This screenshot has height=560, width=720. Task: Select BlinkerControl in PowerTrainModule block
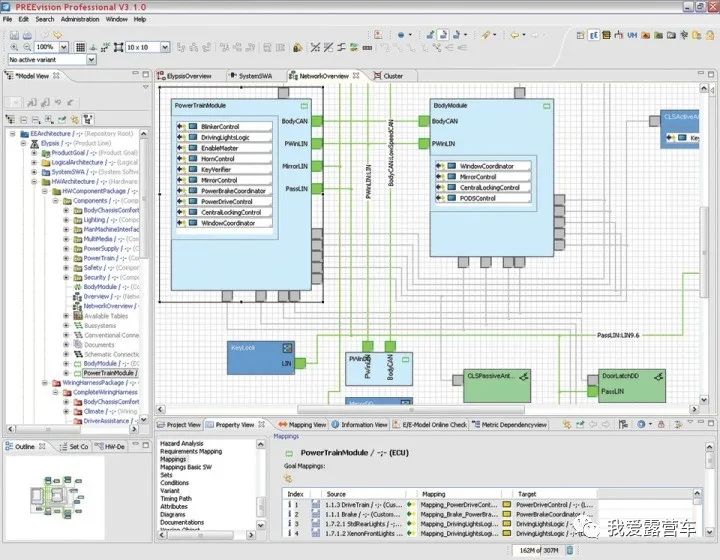(224, 127)
